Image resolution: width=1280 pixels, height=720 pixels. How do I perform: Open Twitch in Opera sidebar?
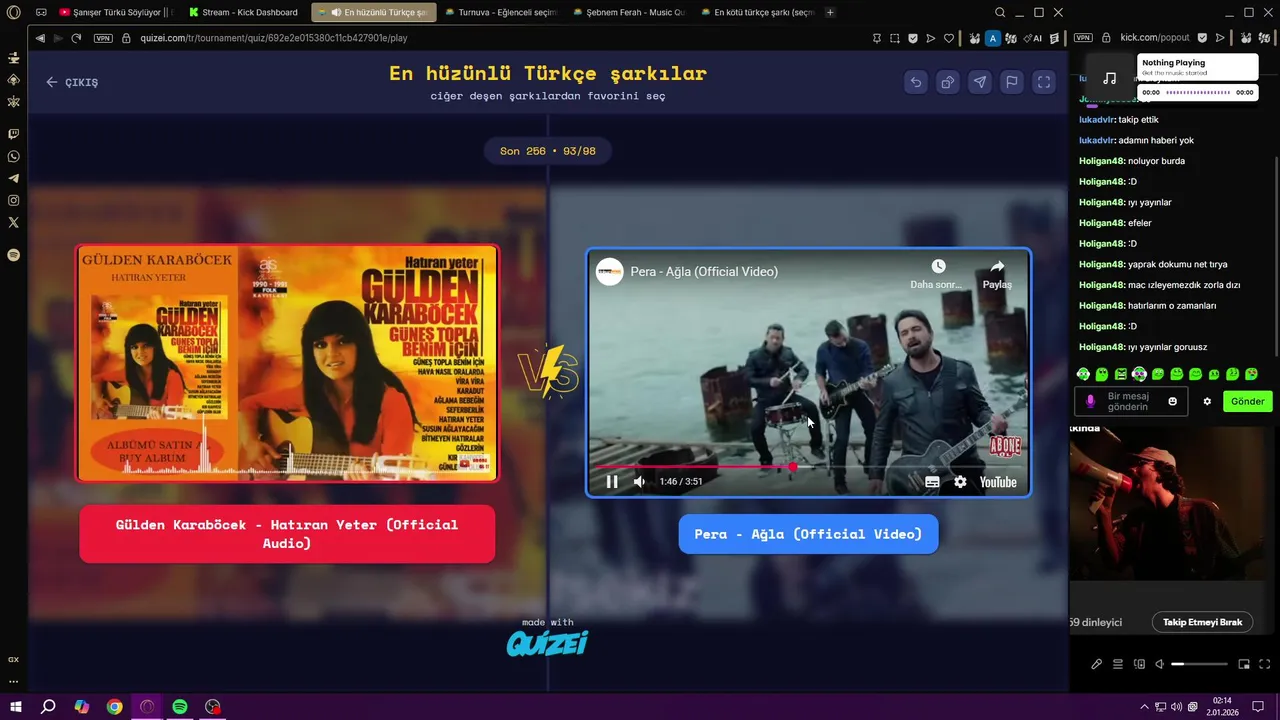[13, 133]
